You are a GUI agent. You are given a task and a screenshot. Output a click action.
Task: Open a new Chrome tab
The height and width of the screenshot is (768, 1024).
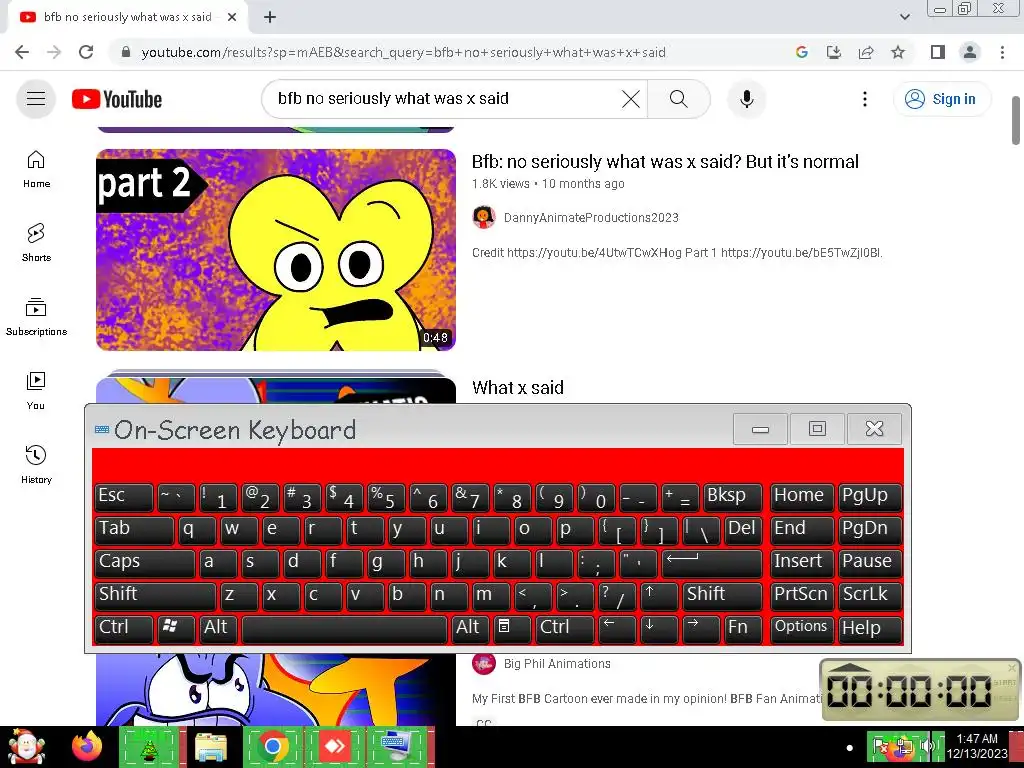pos(270,18)
